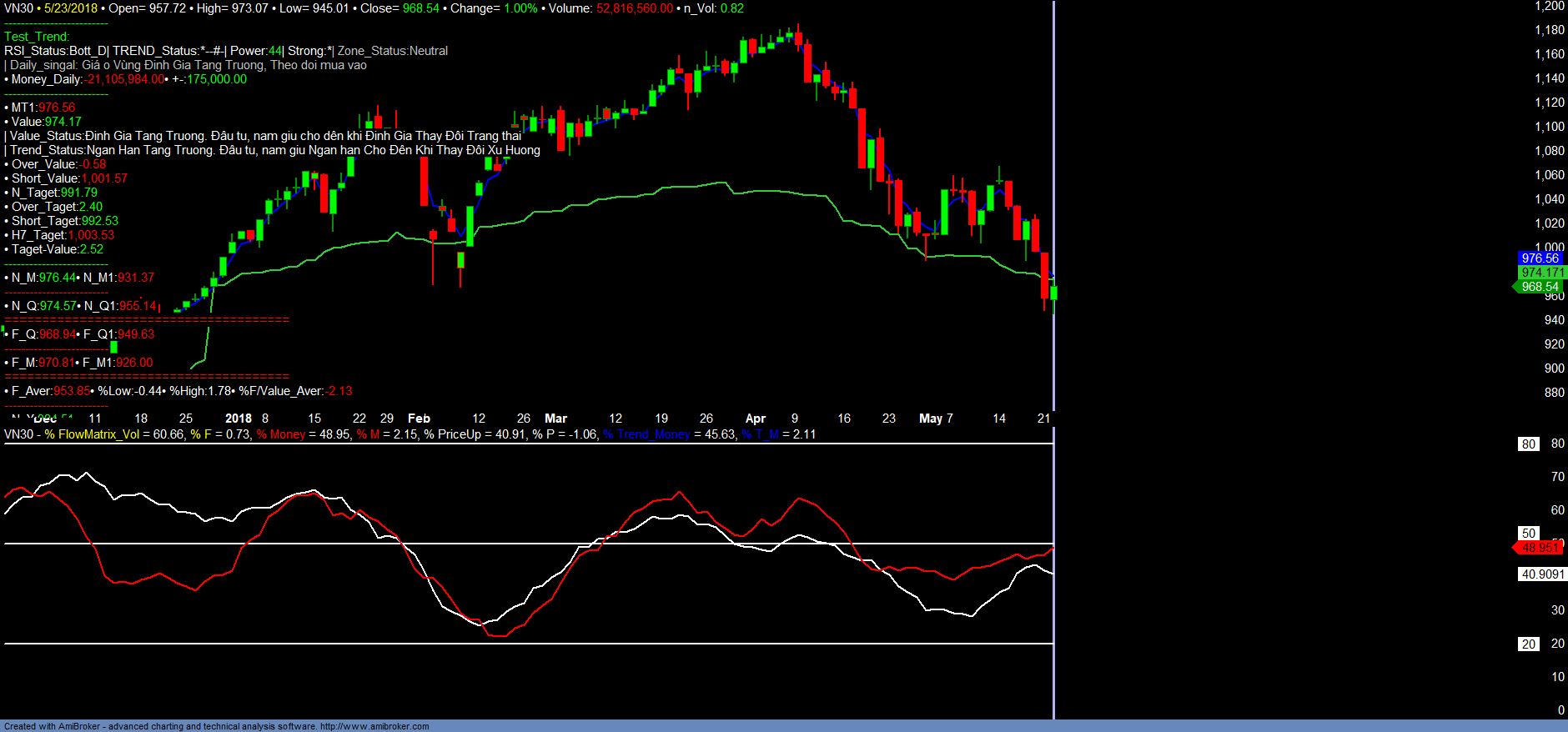This screenshot has height=732, width=1568.
Task: Click the green 974.171 value label
Action: [1541, 273]
